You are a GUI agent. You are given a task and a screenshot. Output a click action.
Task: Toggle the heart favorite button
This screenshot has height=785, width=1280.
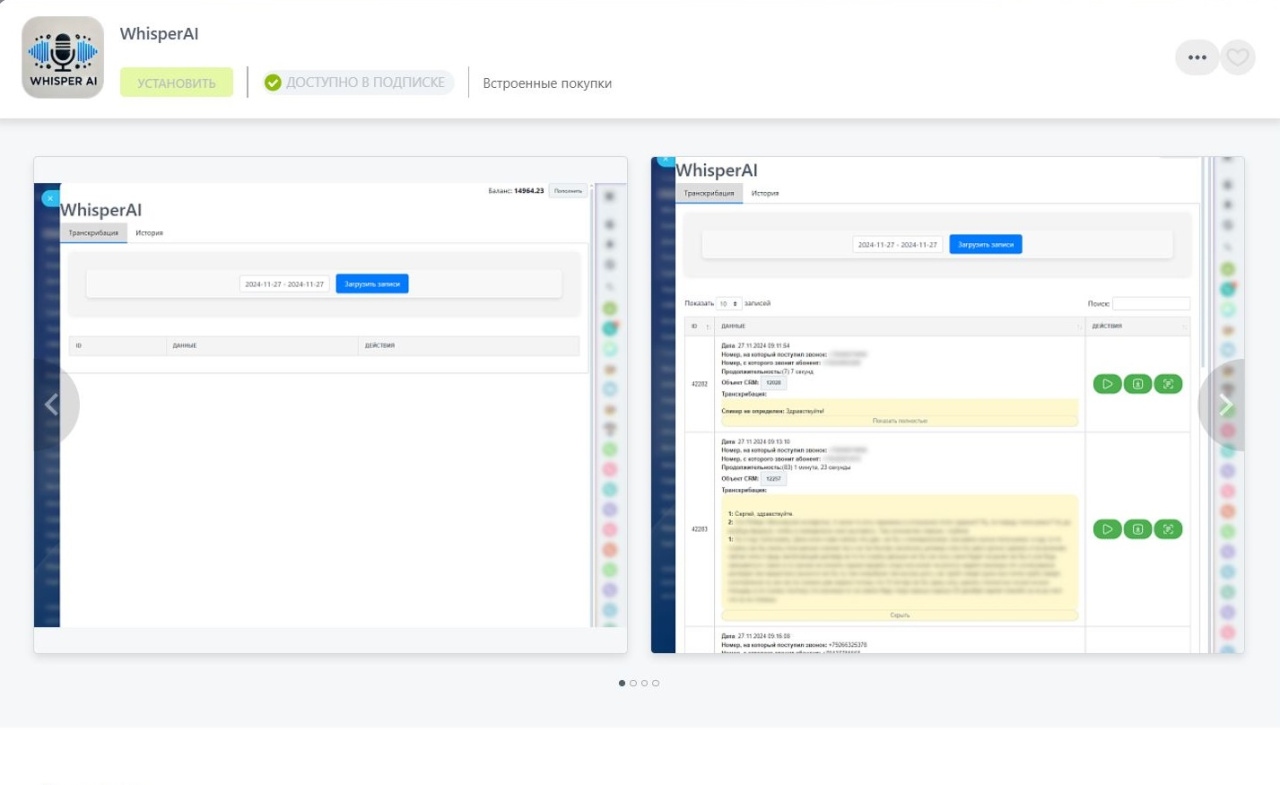pos(1238,57)
